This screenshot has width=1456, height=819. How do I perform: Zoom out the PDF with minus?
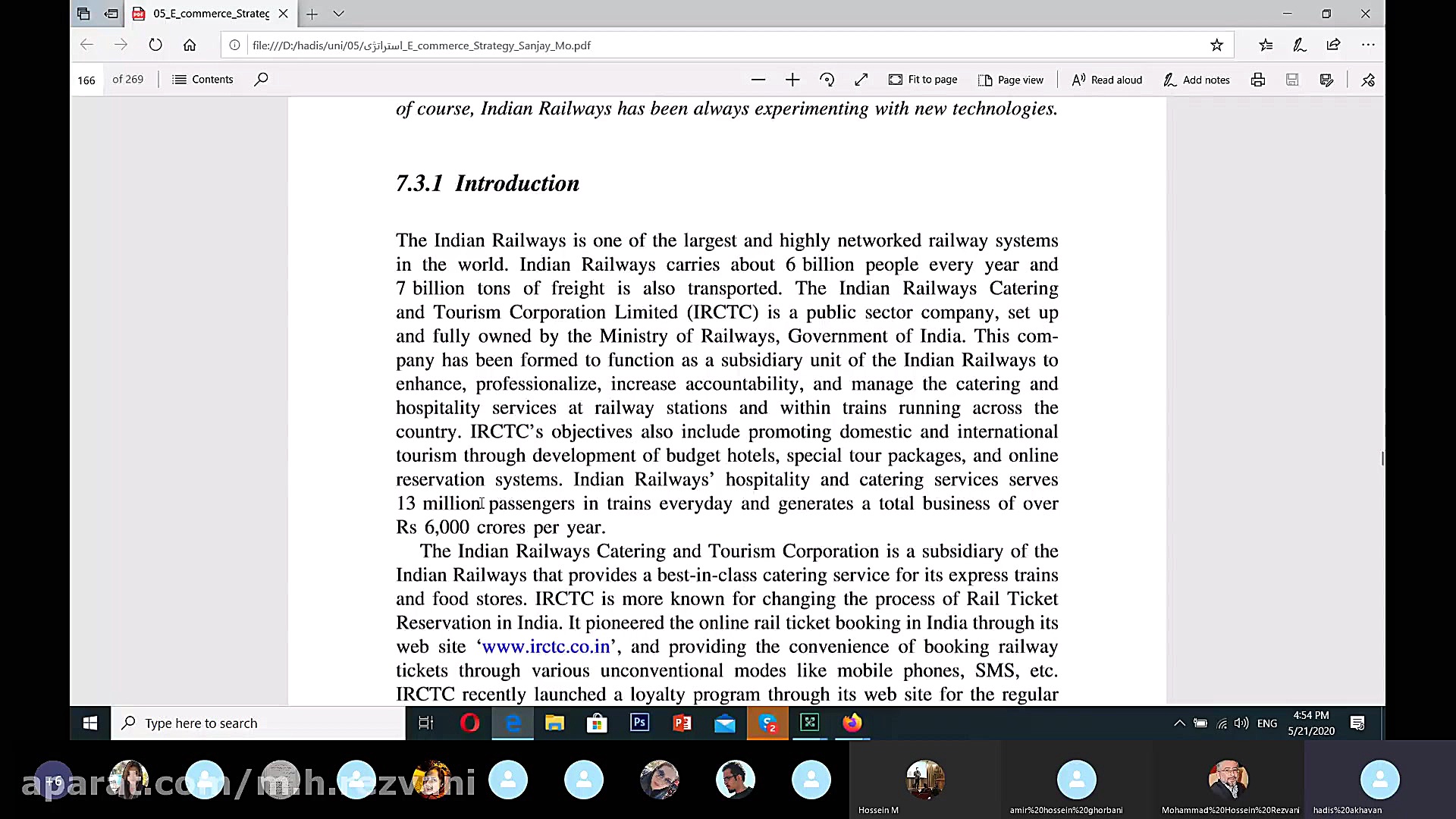pos(758,80)
